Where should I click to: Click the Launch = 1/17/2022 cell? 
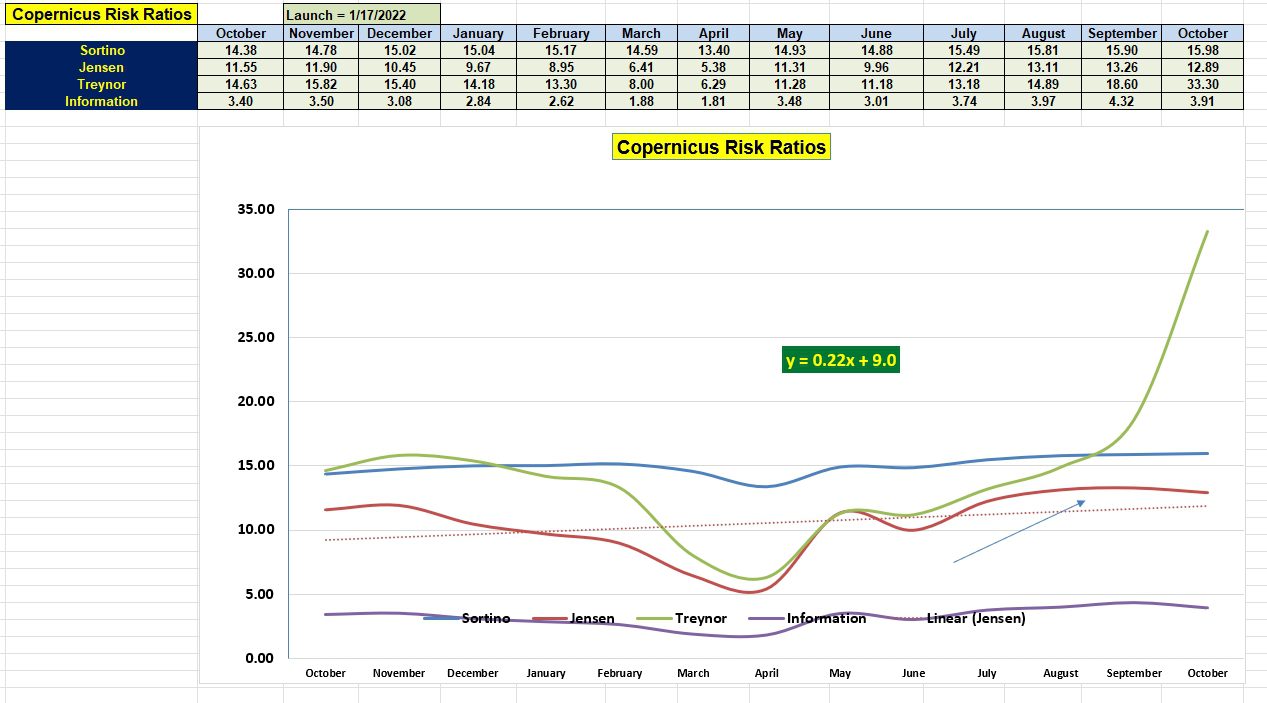361,15
